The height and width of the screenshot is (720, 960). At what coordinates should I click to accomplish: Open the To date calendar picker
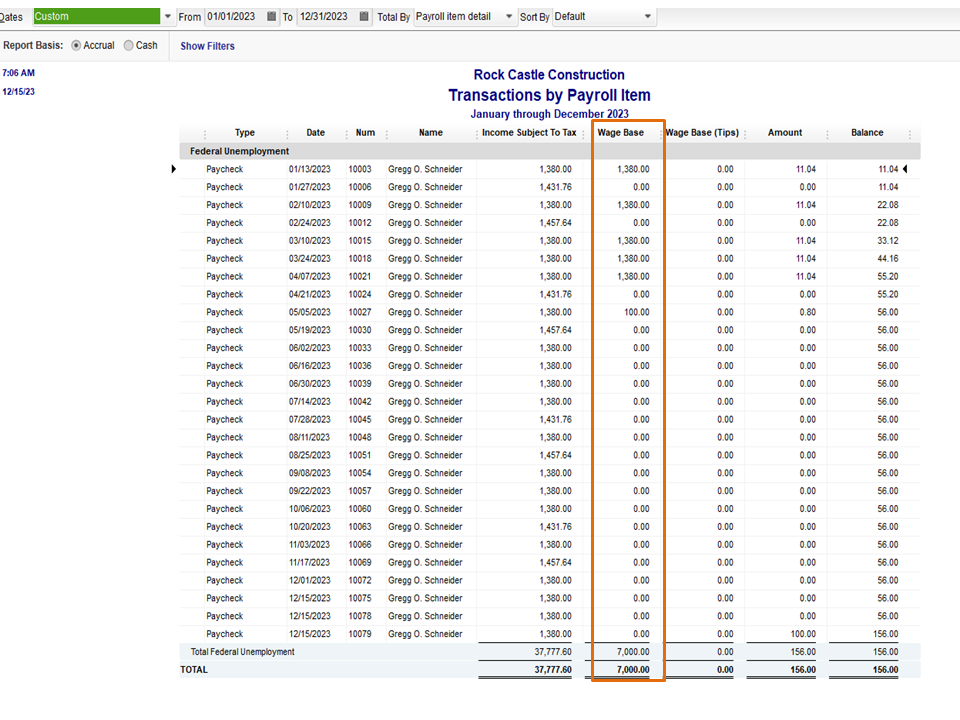[x=364, y=17]
